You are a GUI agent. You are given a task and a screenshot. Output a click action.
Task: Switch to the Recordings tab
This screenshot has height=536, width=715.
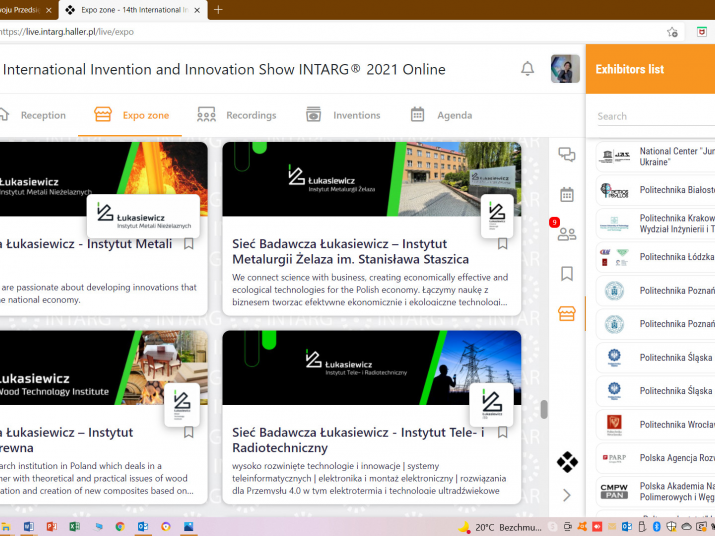237,115
